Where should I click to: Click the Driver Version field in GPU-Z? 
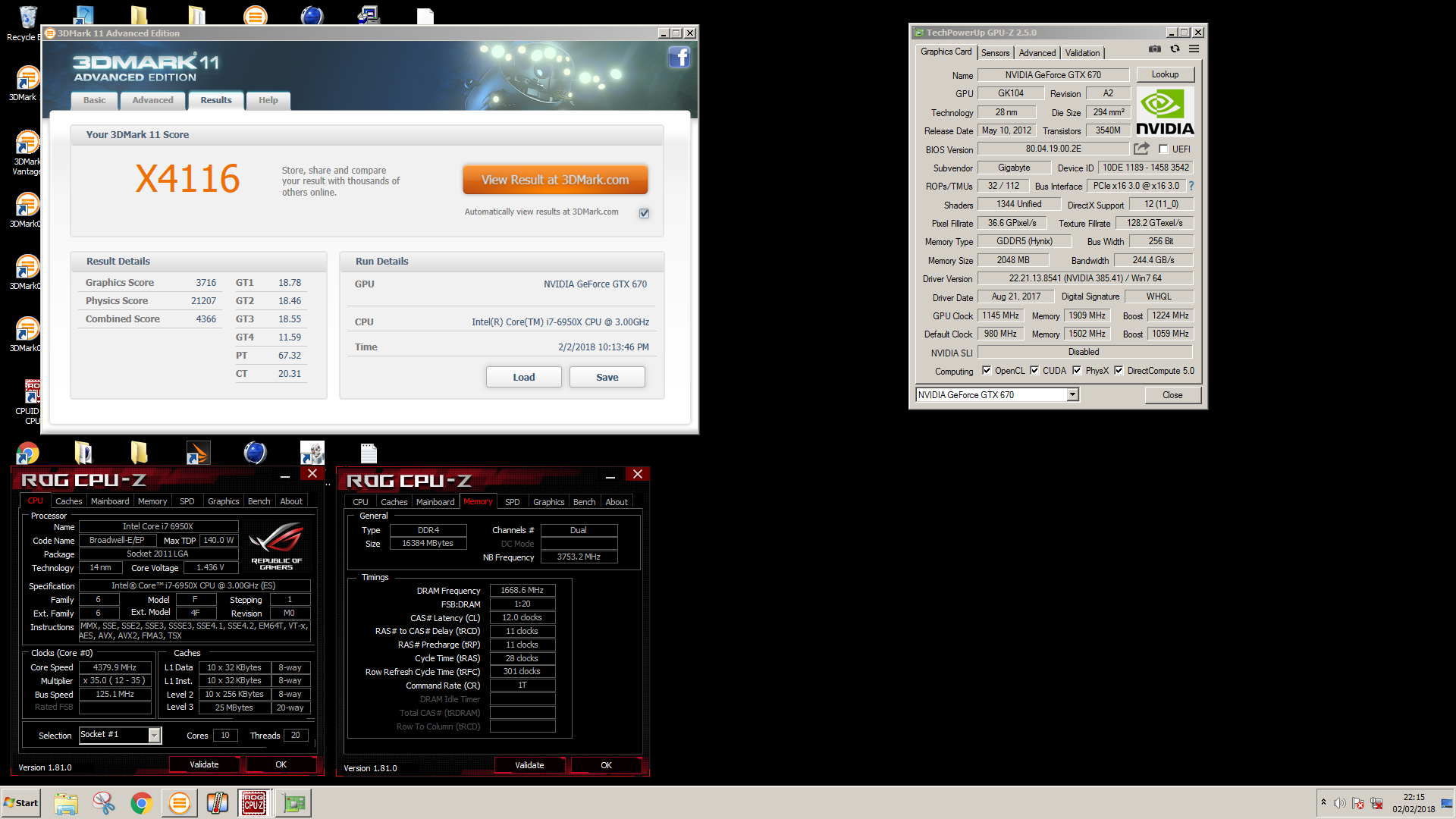tap(1085, 278)
